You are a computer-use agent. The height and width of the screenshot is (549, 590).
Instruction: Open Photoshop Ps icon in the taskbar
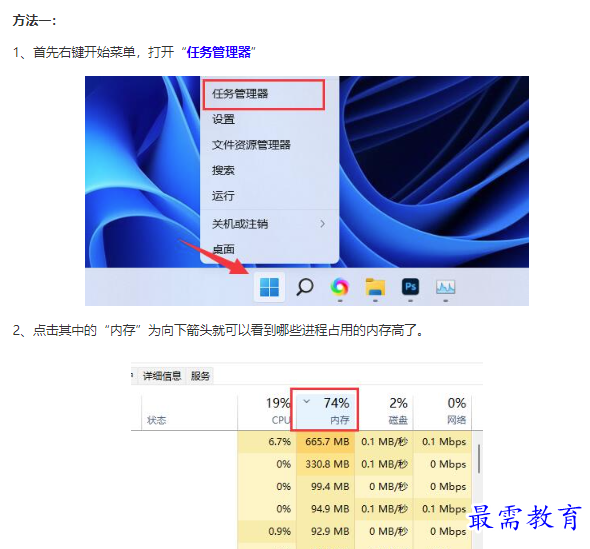click(410, 287)
